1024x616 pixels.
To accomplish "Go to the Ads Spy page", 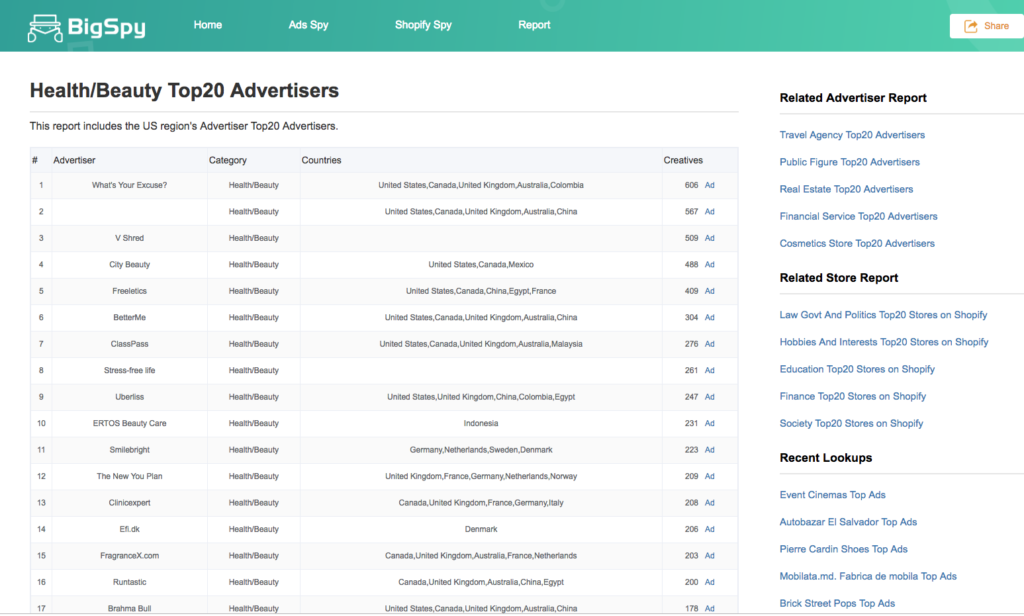I will pos(308,25).
